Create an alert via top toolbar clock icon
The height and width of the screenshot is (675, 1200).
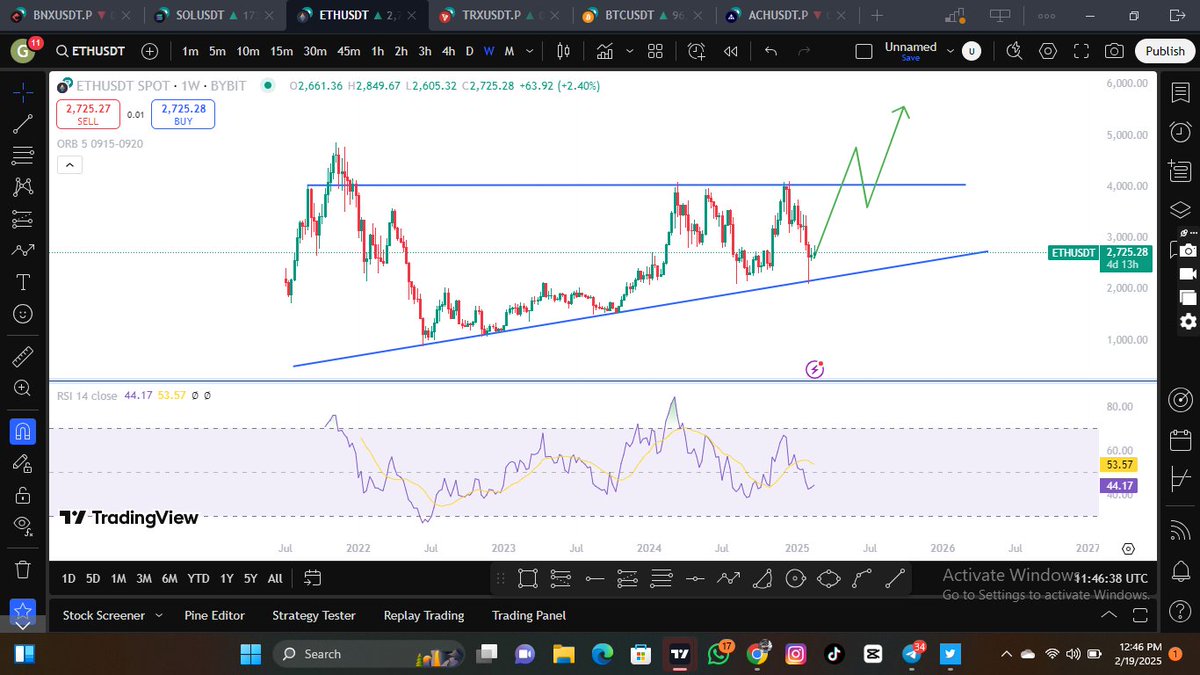coord(696,52)
